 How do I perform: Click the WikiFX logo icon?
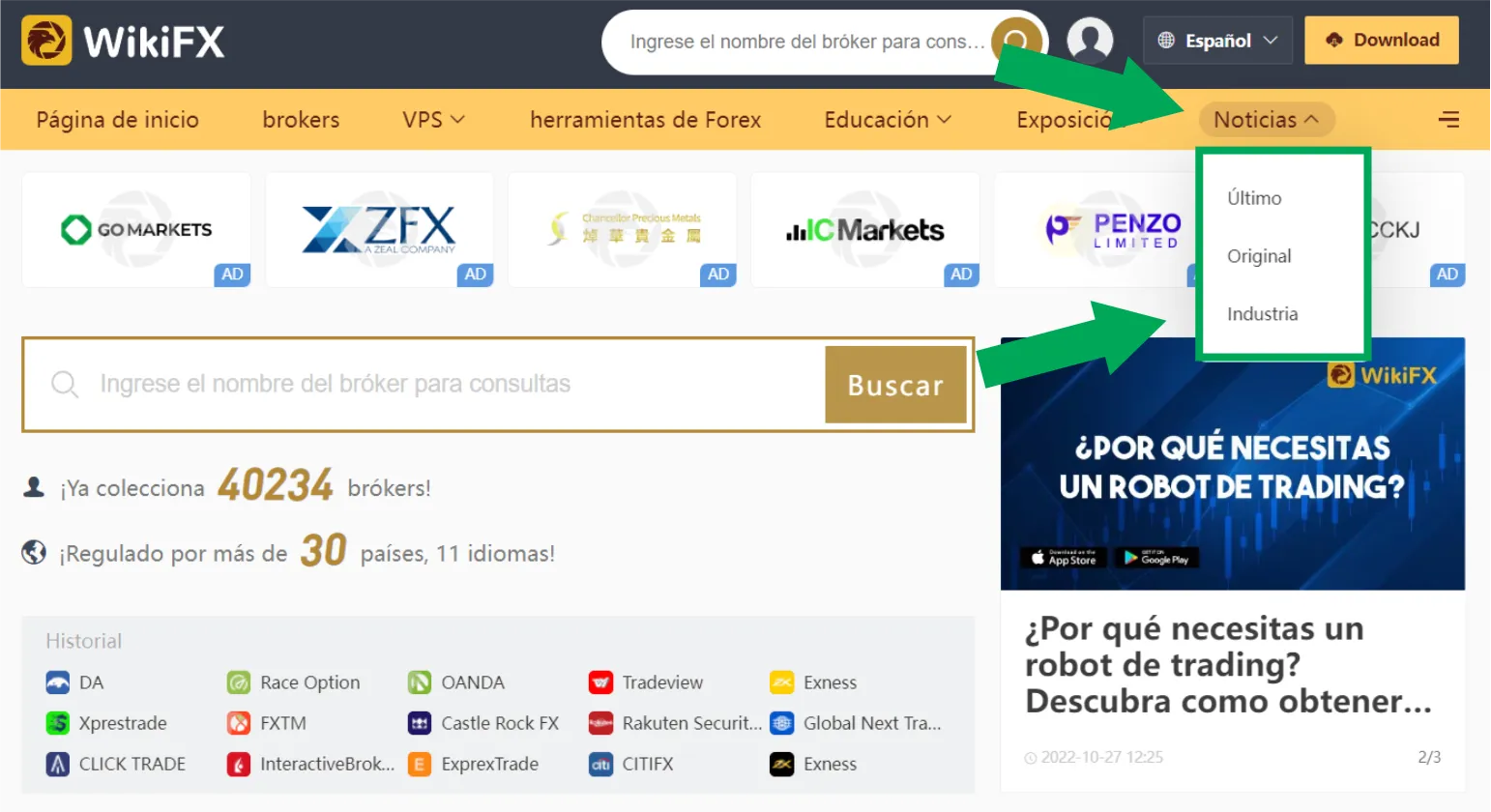click(x=46, y=41)
